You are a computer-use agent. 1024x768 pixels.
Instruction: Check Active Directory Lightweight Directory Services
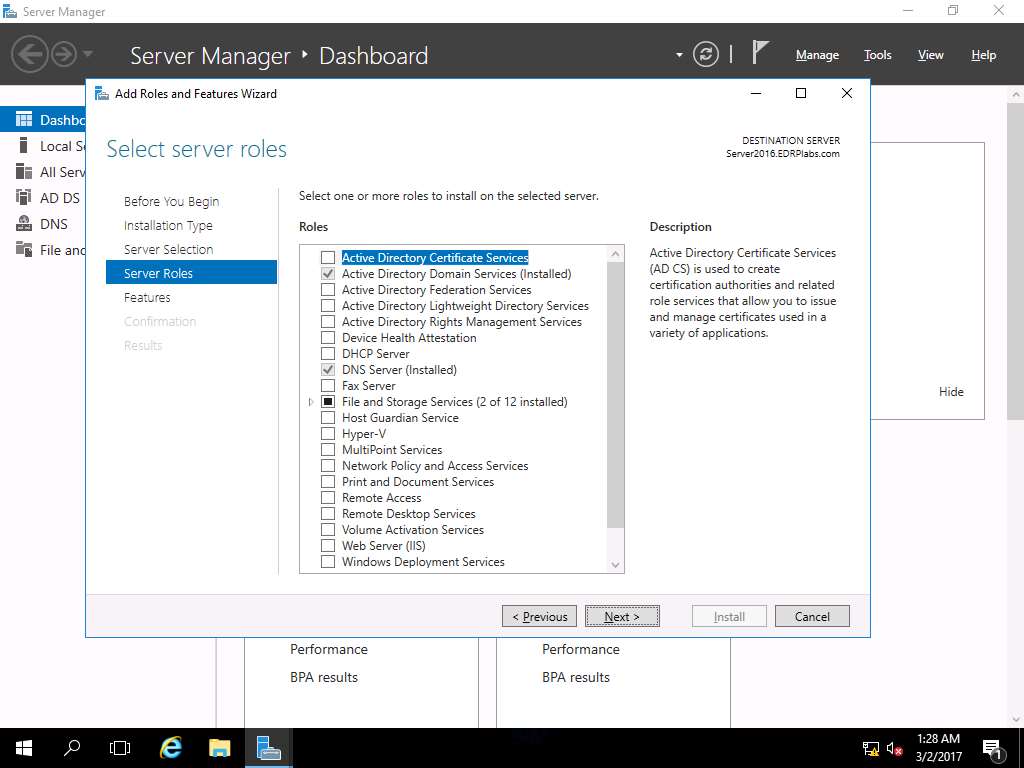point(328,306)
